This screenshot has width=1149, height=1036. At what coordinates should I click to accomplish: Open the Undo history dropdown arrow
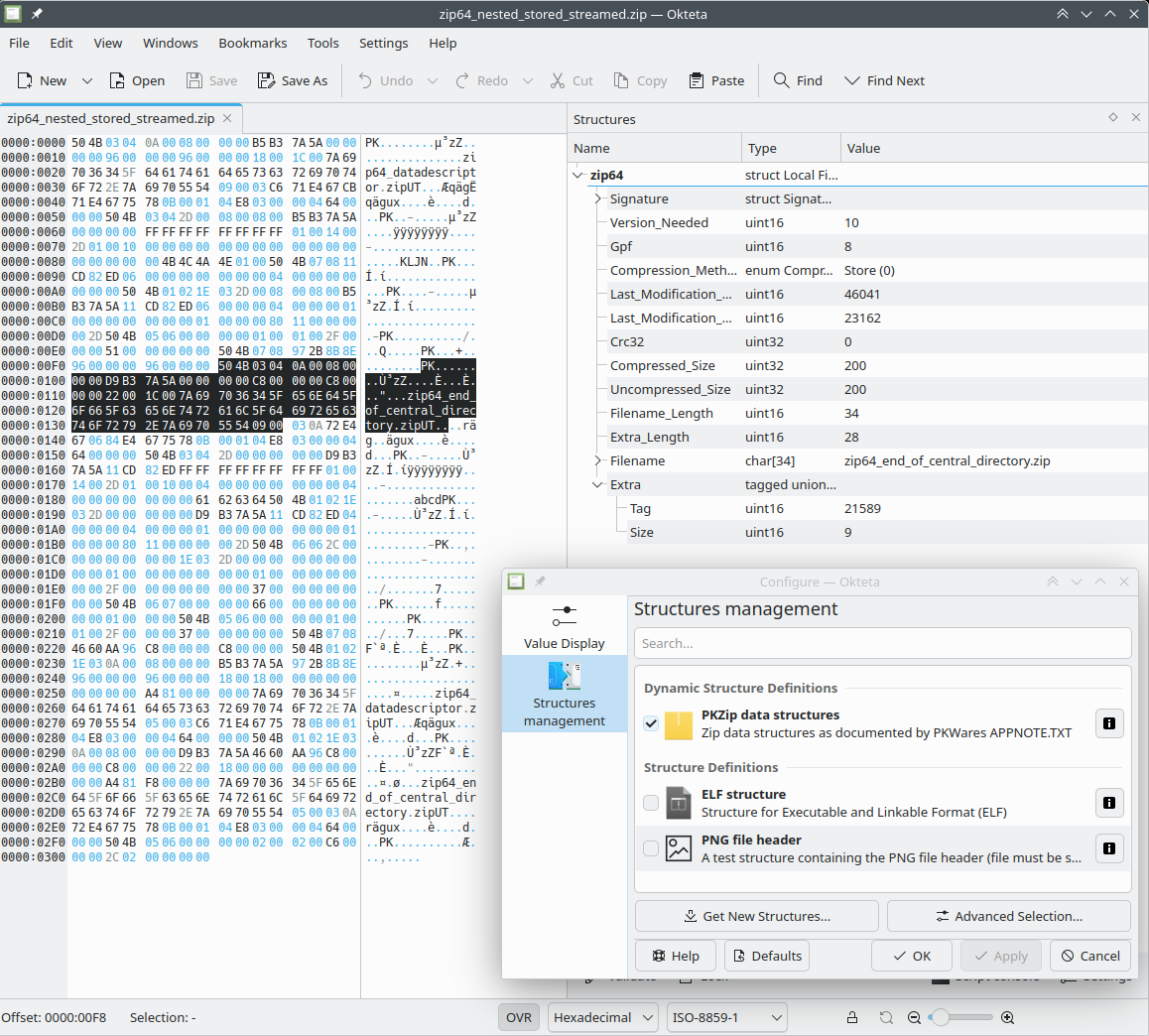(x=433, y=80)
